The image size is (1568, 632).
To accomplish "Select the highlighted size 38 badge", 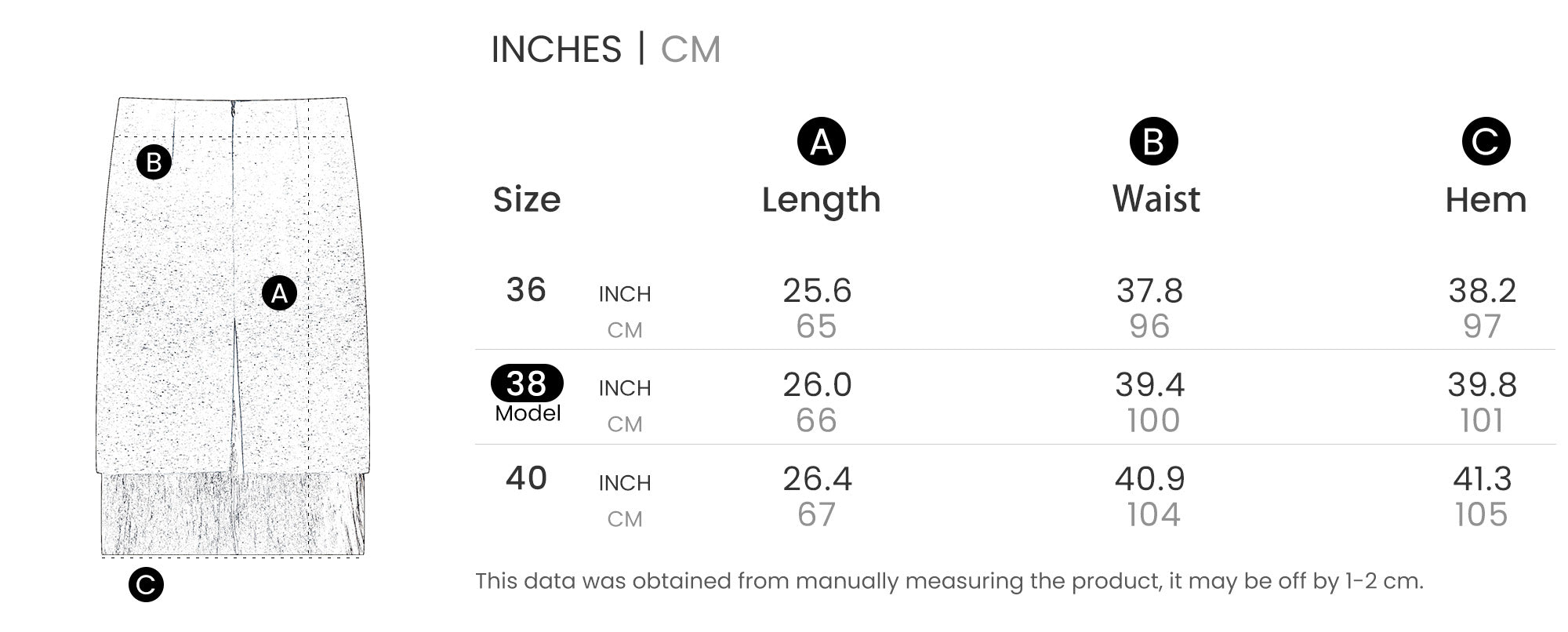I will (527, 383).
